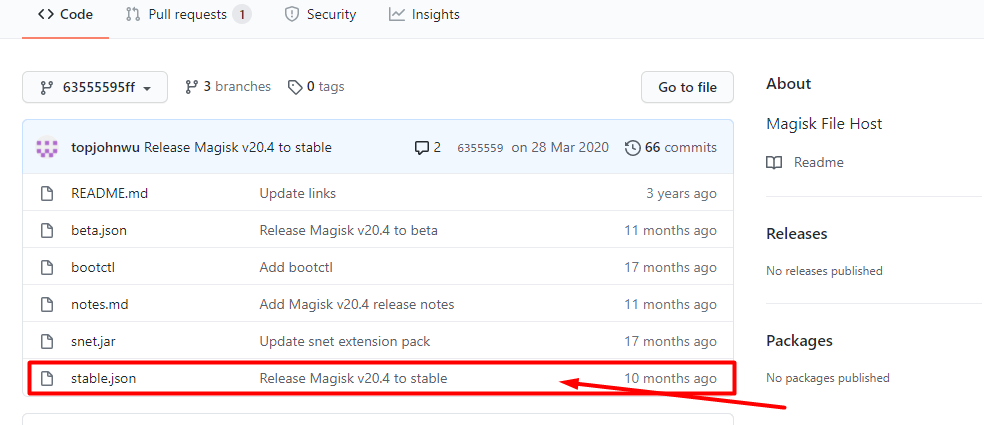The height and width of the screenshot is (425, 984).
Task: Switch to the Insights tab
Action: click(x=424, y=14)
